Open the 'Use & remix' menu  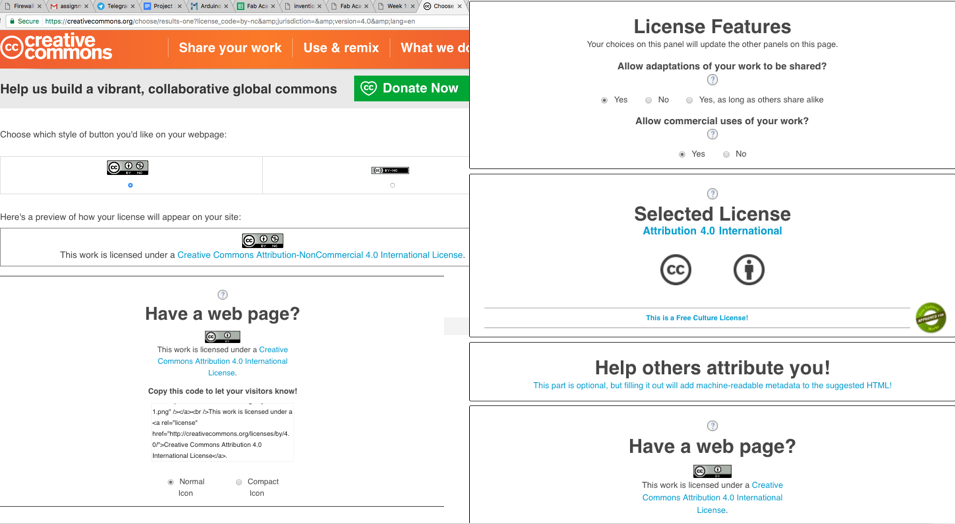point(341,48)
